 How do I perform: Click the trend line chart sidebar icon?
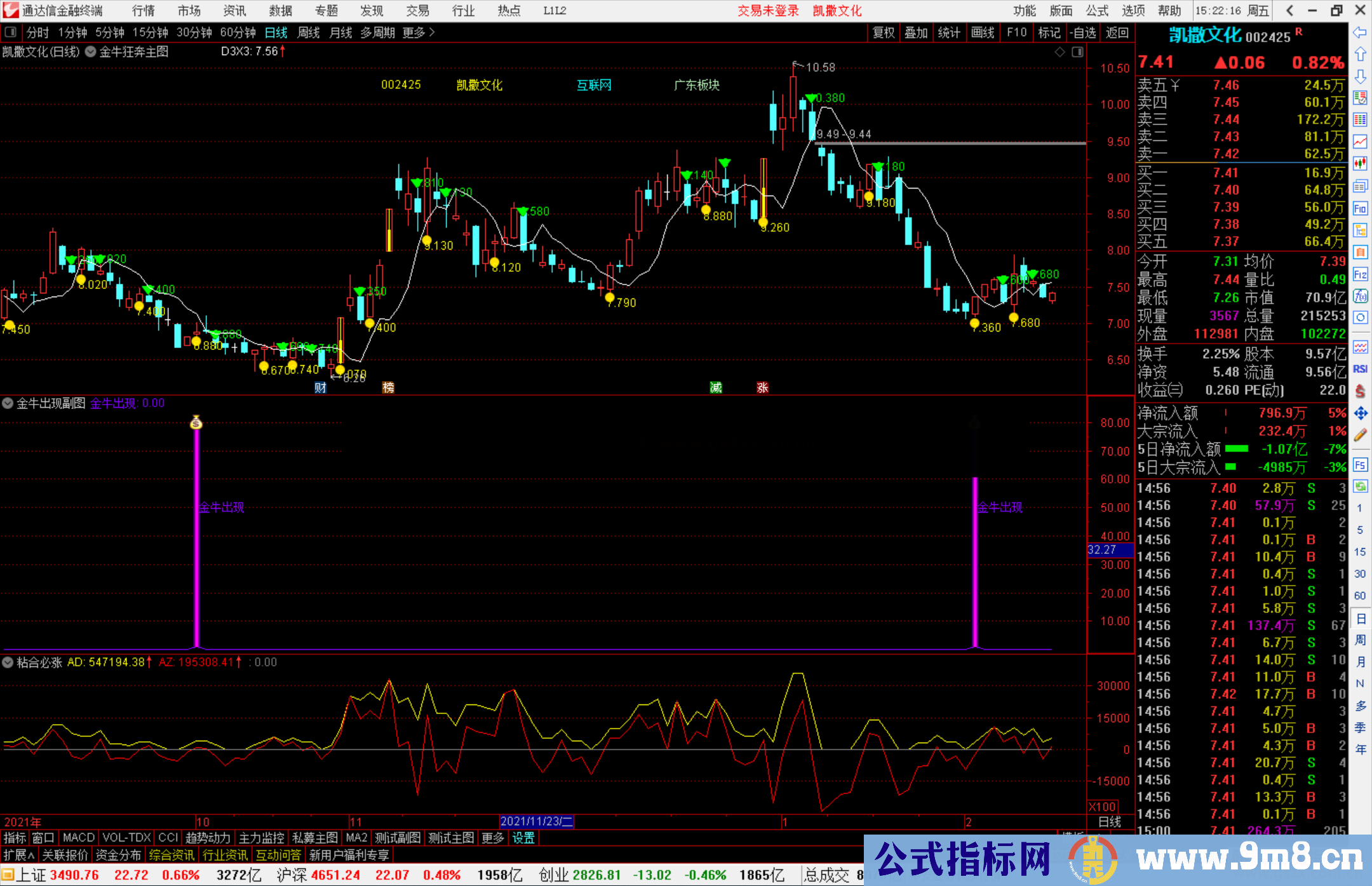coord(1360,142)
